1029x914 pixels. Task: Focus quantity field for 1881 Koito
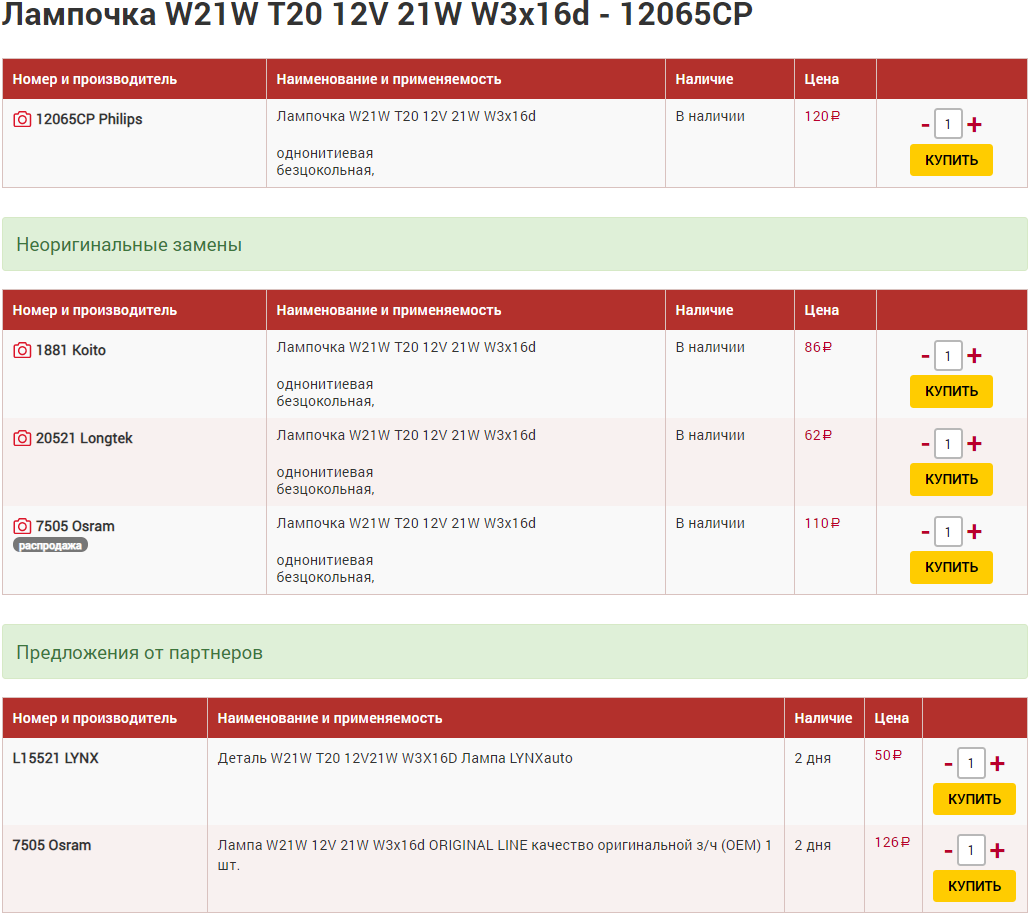(948, 356)
